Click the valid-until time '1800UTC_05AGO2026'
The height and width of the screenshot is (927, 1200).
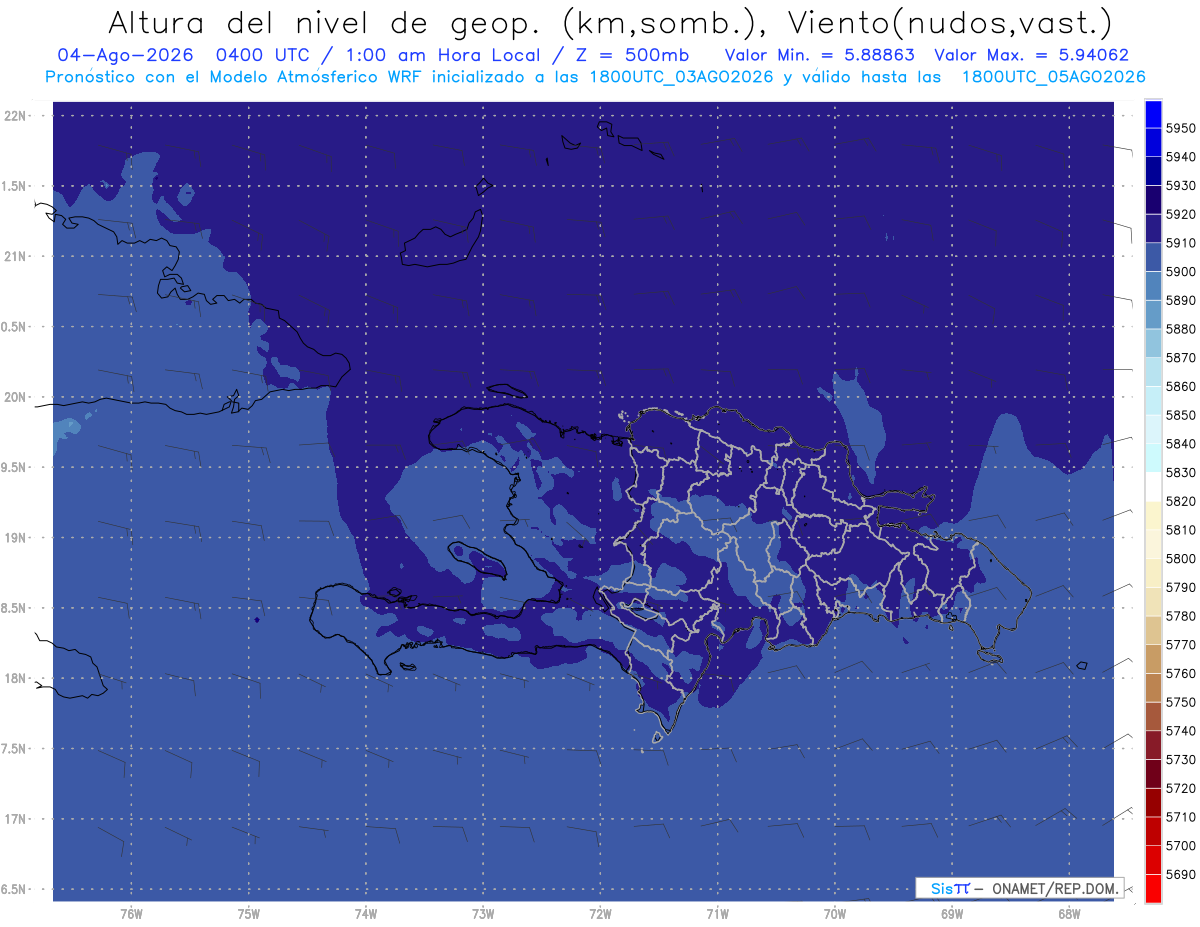click(x=1053, y=77)
